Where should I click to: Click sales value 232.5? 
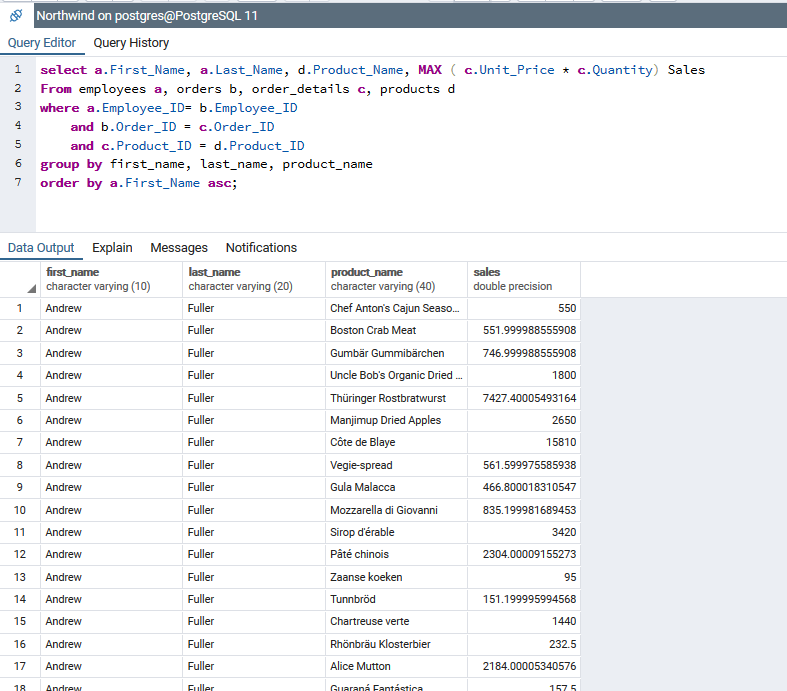tap(524, 644)
